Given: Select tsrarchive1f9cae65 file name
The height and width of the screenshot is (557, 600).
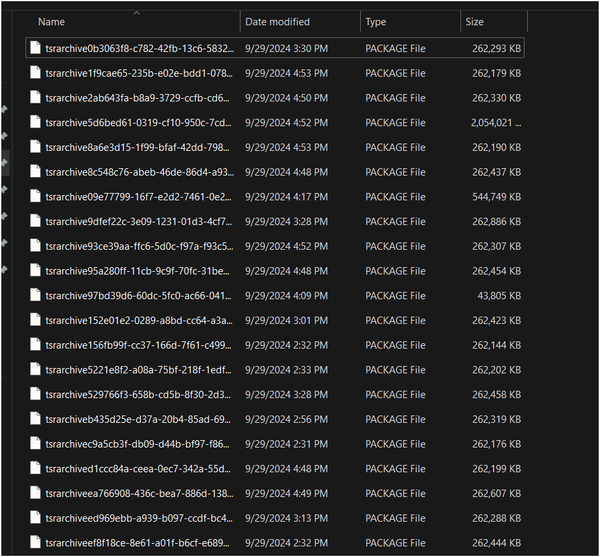Looking at the screenshot, I should 139,73.
